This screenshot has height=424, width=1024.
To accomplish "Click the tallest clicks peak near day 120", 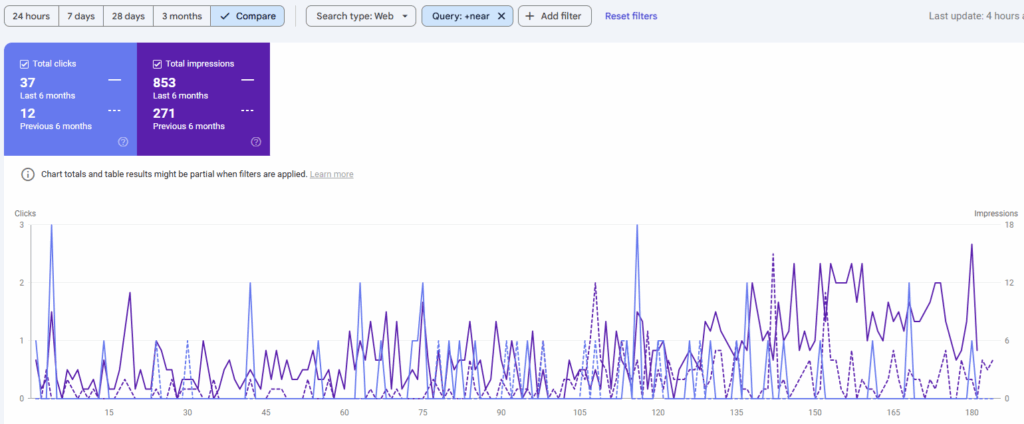I will 637,227.
